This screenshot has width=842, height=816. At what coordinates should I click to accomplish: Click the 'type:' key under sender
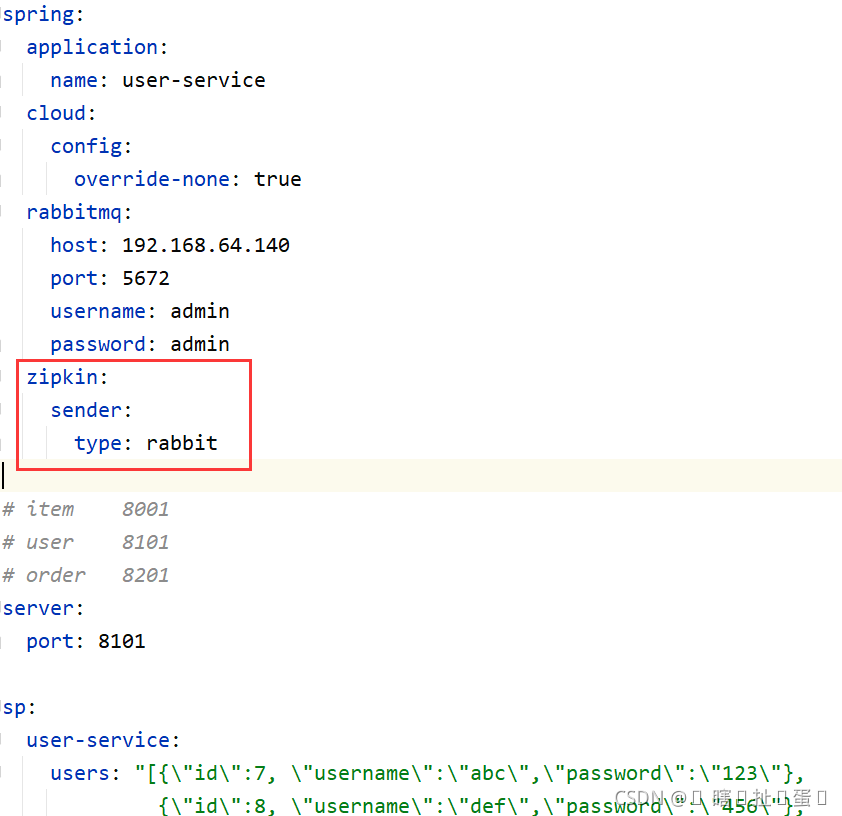click(x=103, y=443)
